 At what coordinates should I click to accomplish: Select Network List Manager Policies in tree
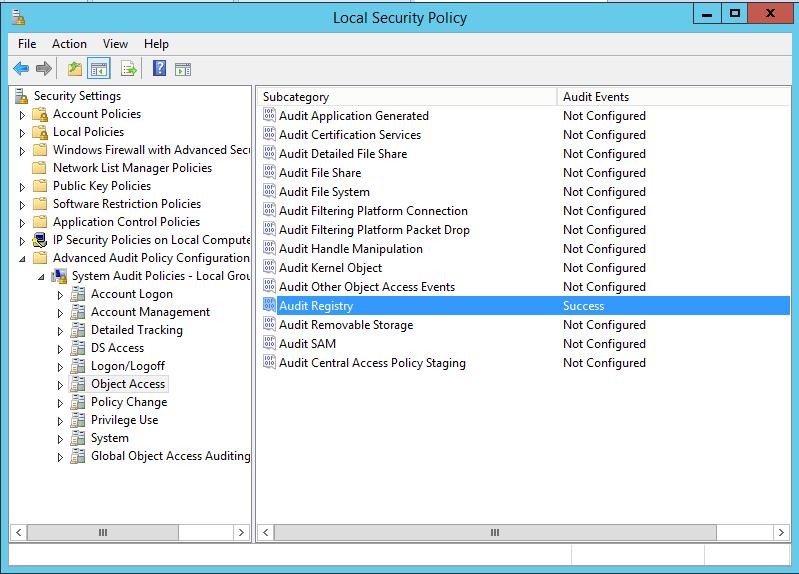pos(132,168)
